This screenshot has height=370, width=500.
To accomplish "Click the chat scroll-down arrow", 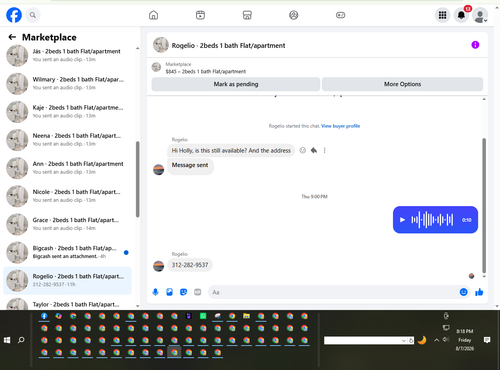I will [x=484, y=276].
